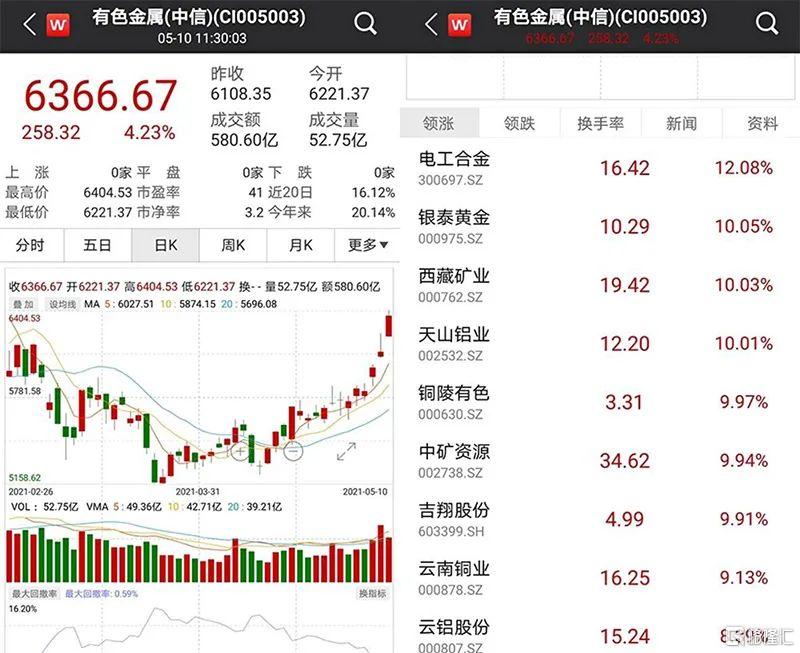The height and width of the screenshot is (653, 800).
Task: Open stock row 西藏矿业 000762.SZ
Action: 600,286
